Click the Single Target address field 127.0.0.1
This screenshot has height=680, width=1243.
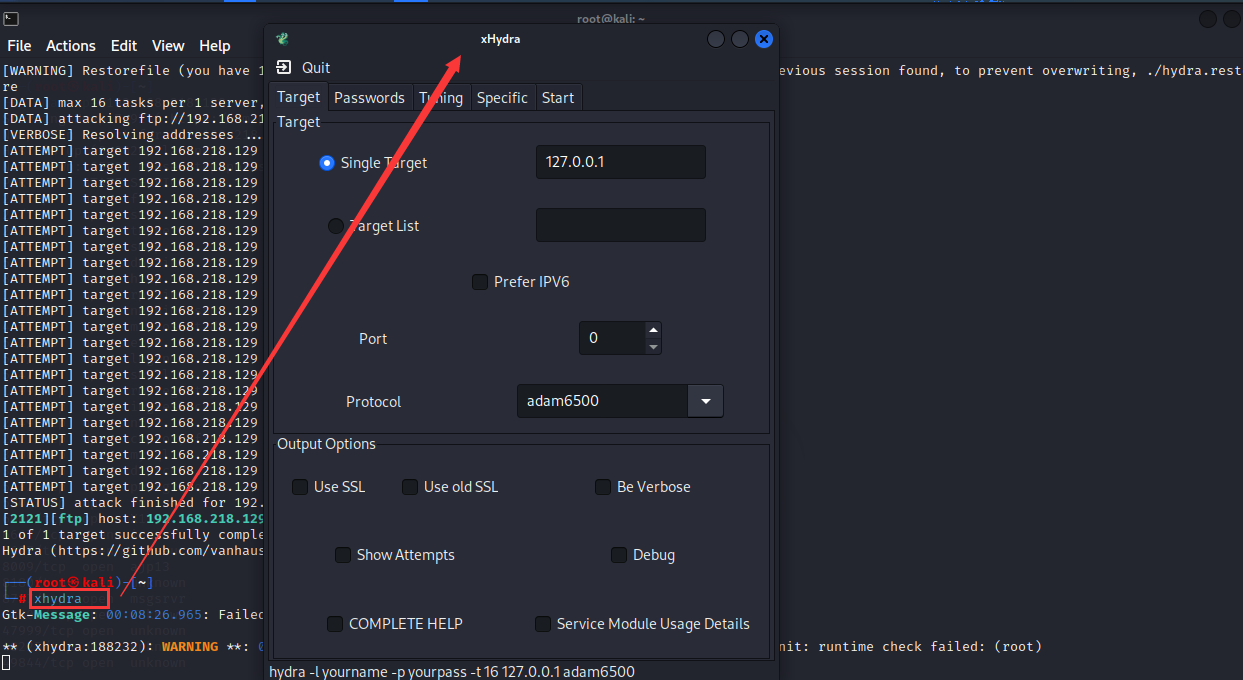[621, 162]
